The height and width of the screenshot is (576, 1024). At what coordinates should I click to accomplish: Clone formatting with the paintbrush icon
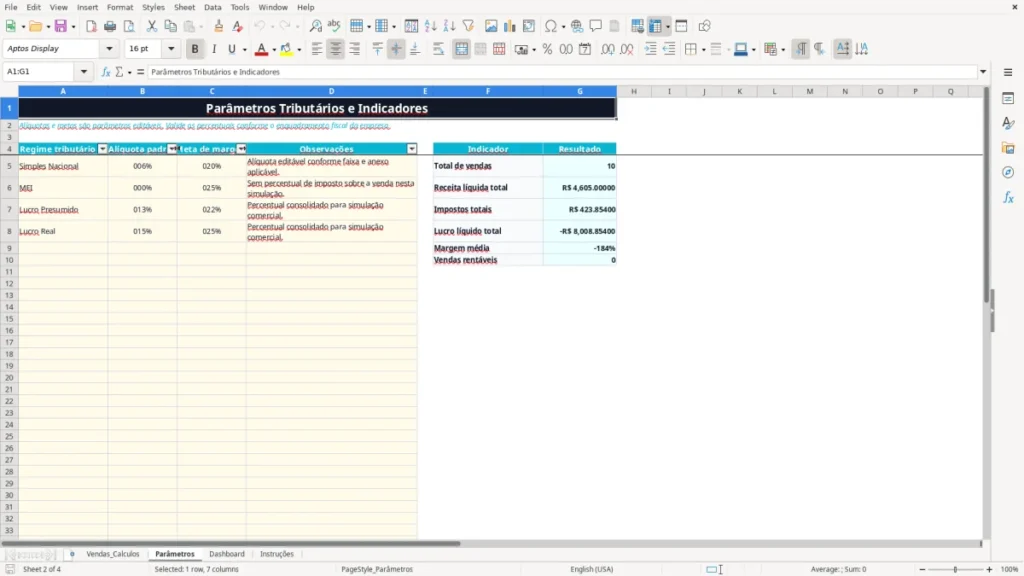219,26
